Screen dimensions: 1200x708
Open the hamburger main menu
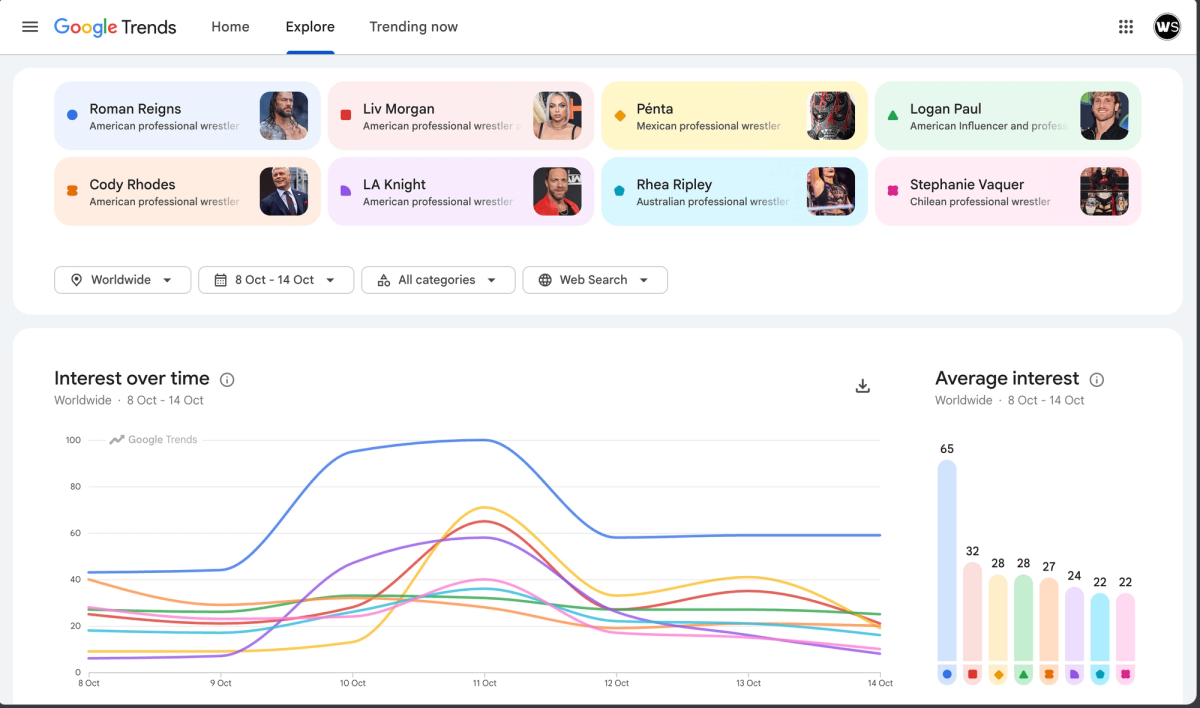[30, 27]
